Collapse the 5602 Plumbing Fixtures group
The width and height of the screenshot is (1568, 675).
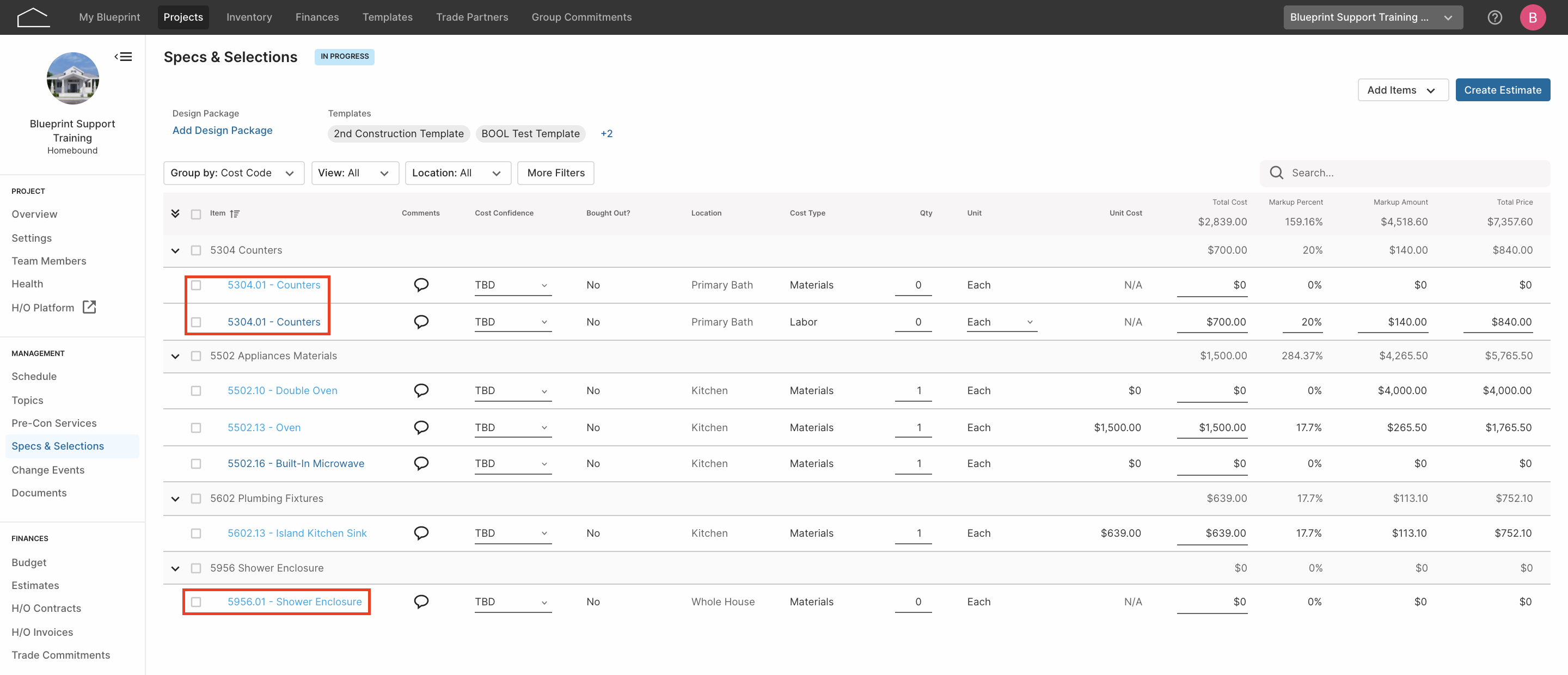point(175,499)
